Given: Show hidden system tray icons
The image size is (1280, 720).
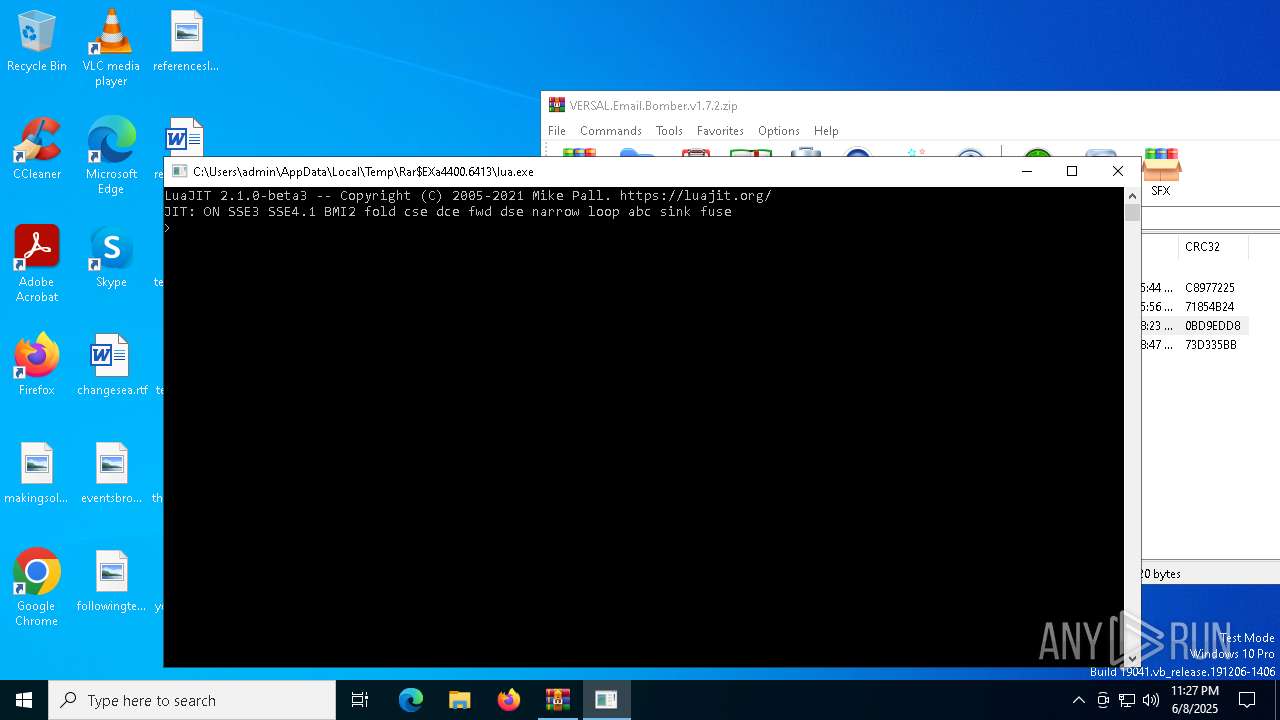Looking at the screenshot, I should [1078, 700].
